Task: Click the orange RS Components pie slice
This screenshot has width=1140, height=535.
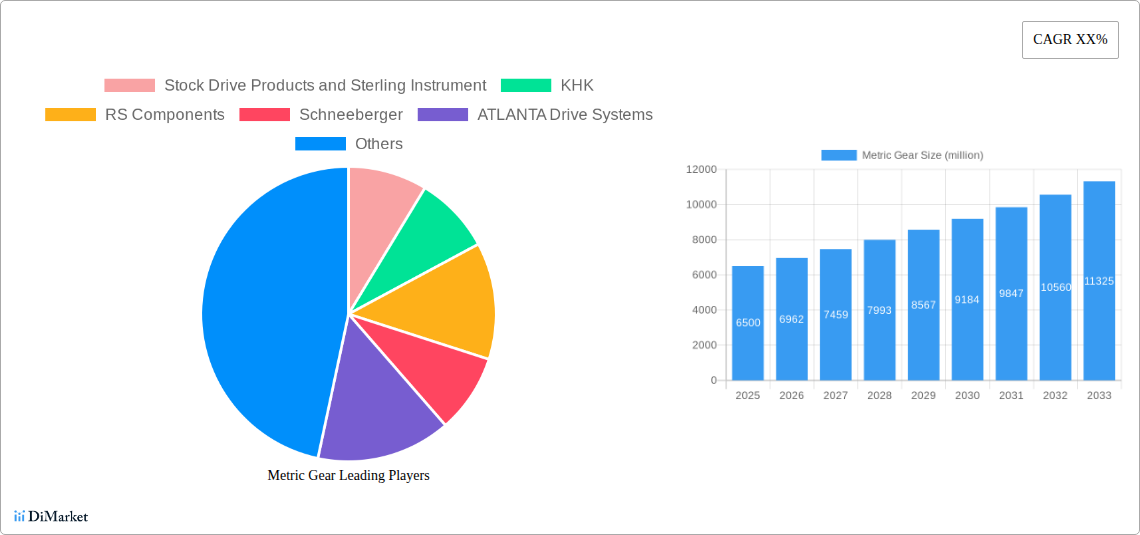Action: coord(450,302)
